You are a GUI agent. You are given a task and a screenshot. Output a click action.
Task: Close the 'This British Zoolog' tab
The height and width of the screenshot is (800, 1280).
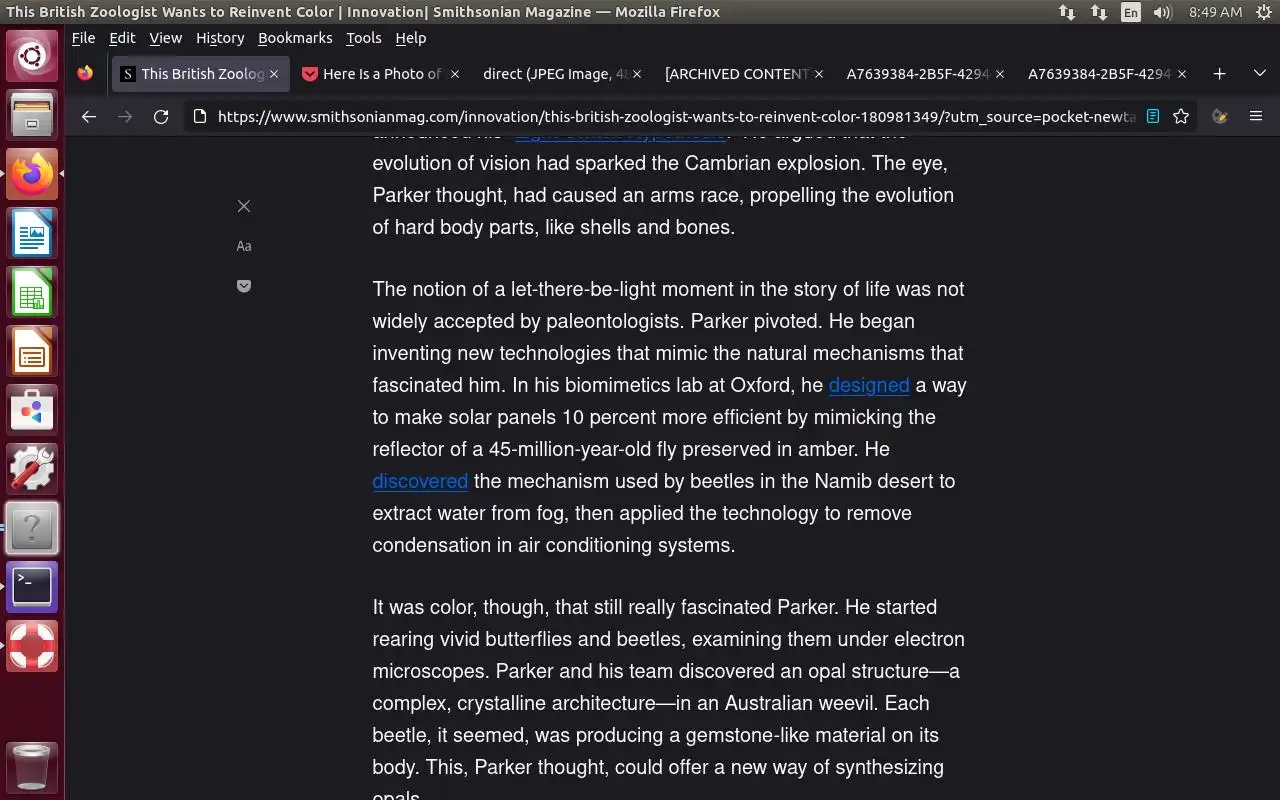tap(274, 74)
